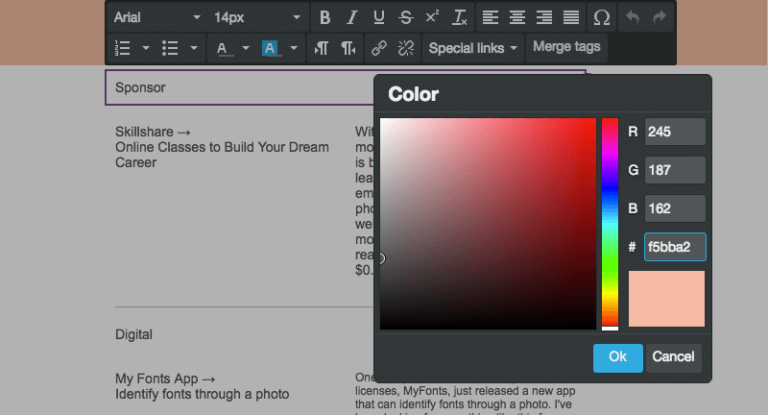Confirm color with the Ok button
This screenshot has width=768, height=415.
pos(617,357)
